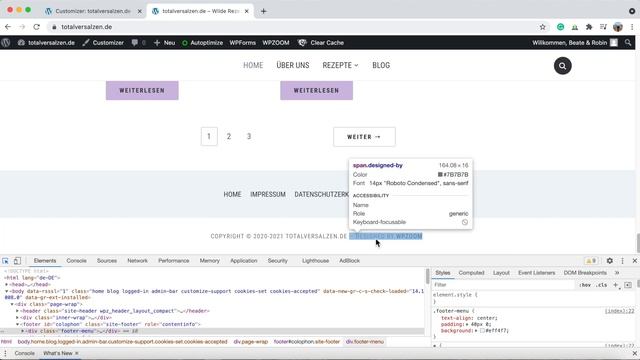This screenshot has height=360, width=640.
Task: Open the media control playlist icon
Action: click(x=603, y=27)
